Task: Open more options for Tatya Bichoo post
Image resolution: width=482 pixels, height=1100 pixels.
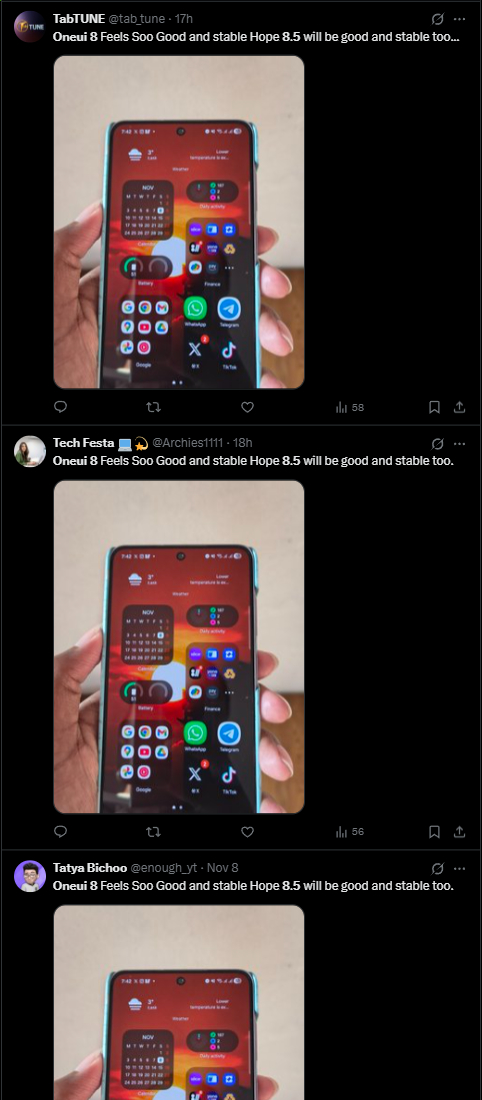Action: tap(460, 868)
